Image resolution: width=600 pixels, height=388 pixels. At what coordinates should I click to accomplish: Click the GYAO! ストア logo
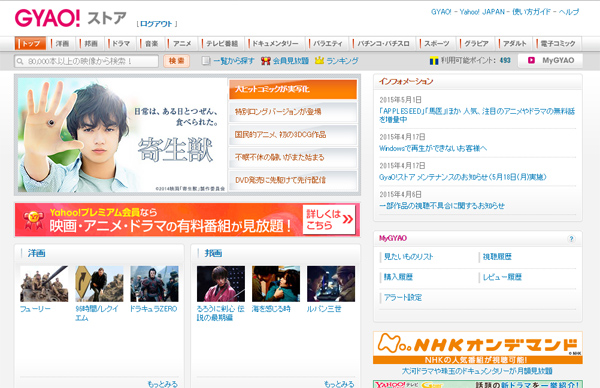70,18
